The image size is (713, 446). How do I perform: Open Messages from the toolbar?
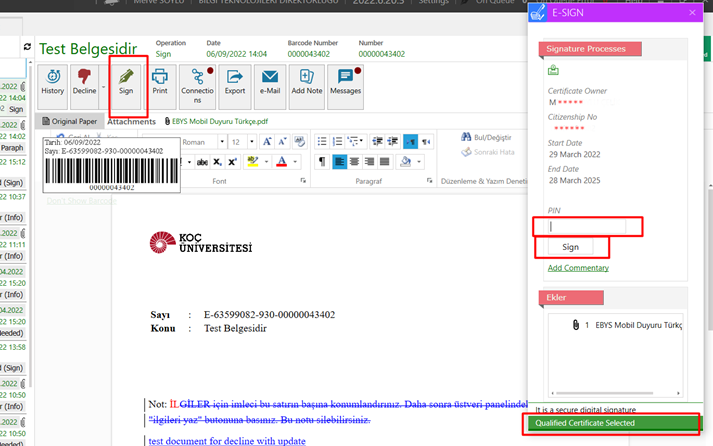click(x=345, y=82)
